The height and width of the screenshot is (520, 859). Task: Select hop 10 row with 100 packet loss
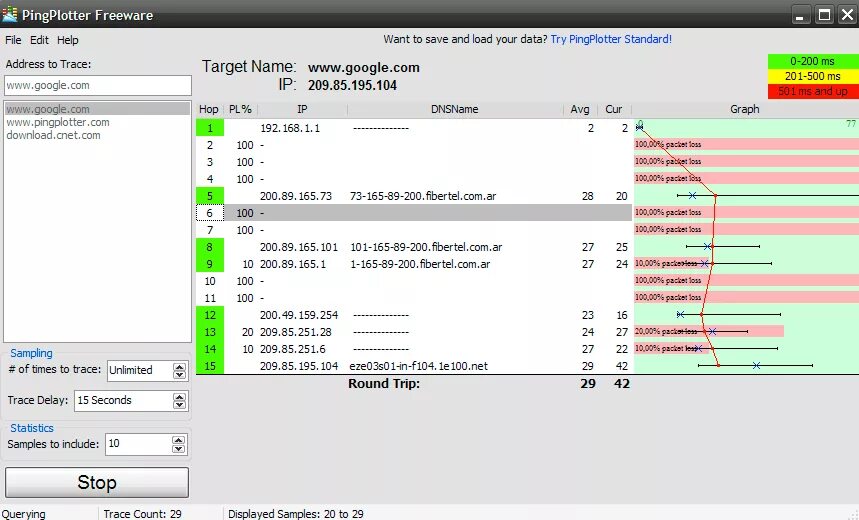point(414,281)
